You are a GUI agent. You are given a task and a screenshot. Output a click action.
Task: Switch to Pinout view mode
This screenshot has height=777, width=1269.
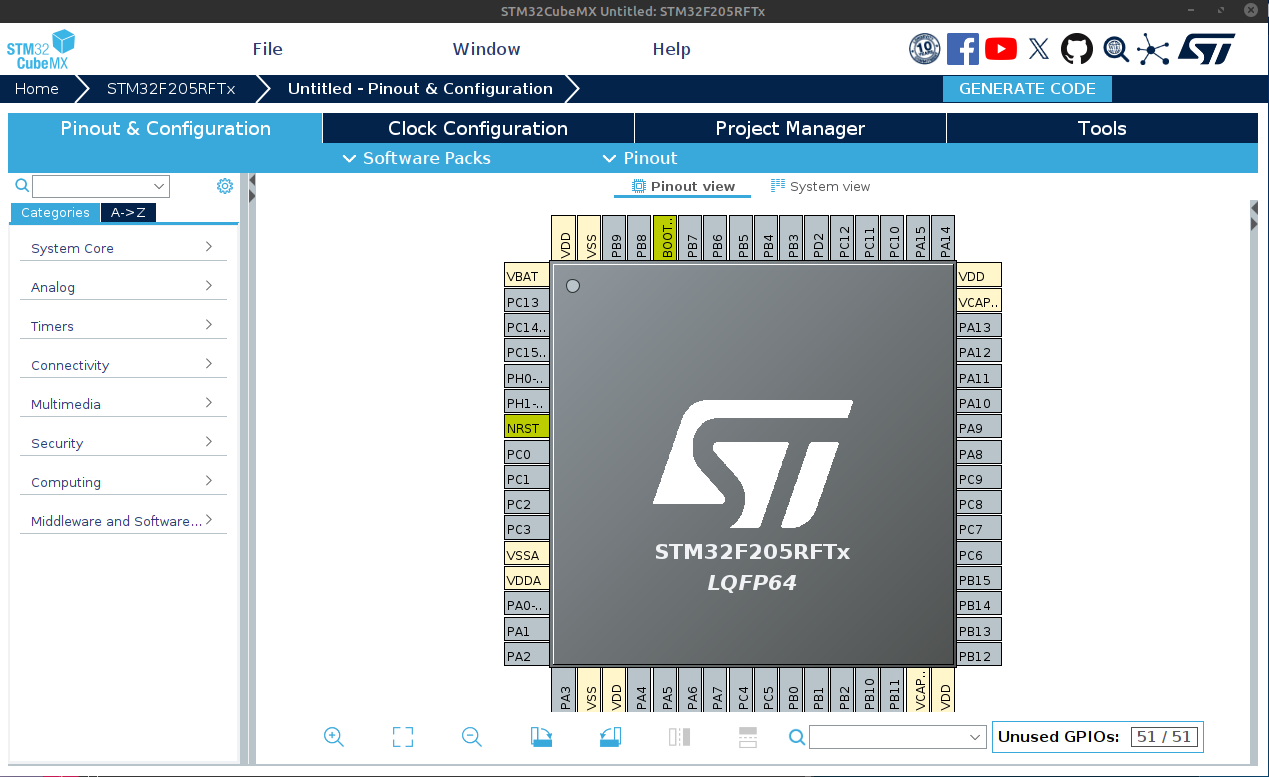pos(682,186)
